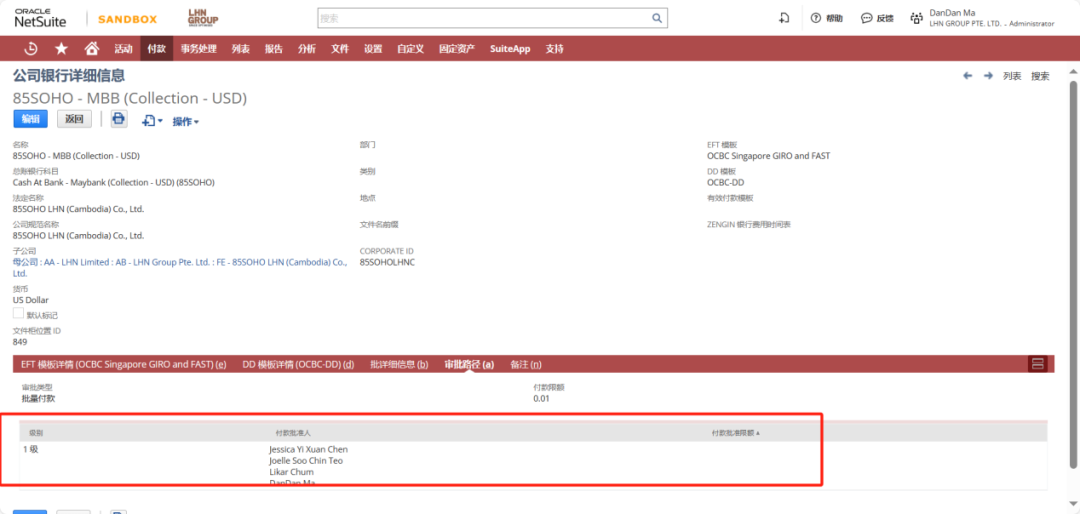
Task: Switch to 备注 tab
Action: [x=526, y=364]
